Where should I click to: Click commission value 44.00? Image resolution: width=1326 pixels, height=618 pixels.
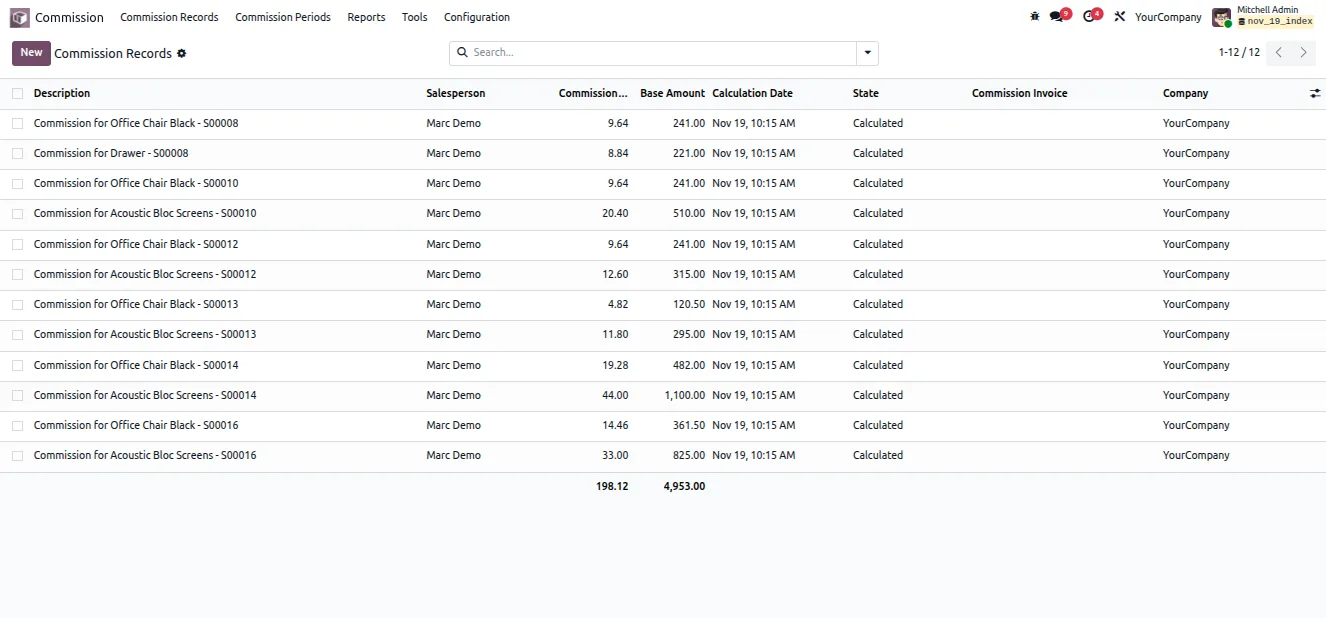pyautogui.click(x=615, y=395)
